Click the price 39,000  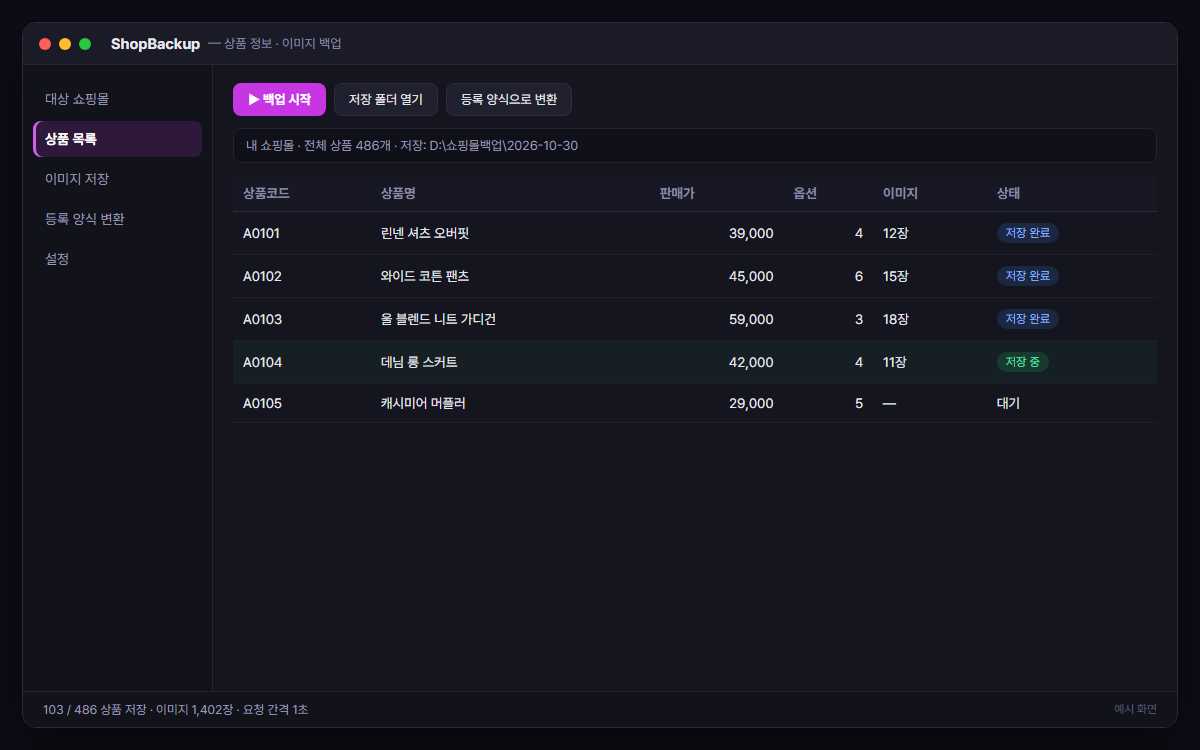pyautogui.click(x=751, y=233)
